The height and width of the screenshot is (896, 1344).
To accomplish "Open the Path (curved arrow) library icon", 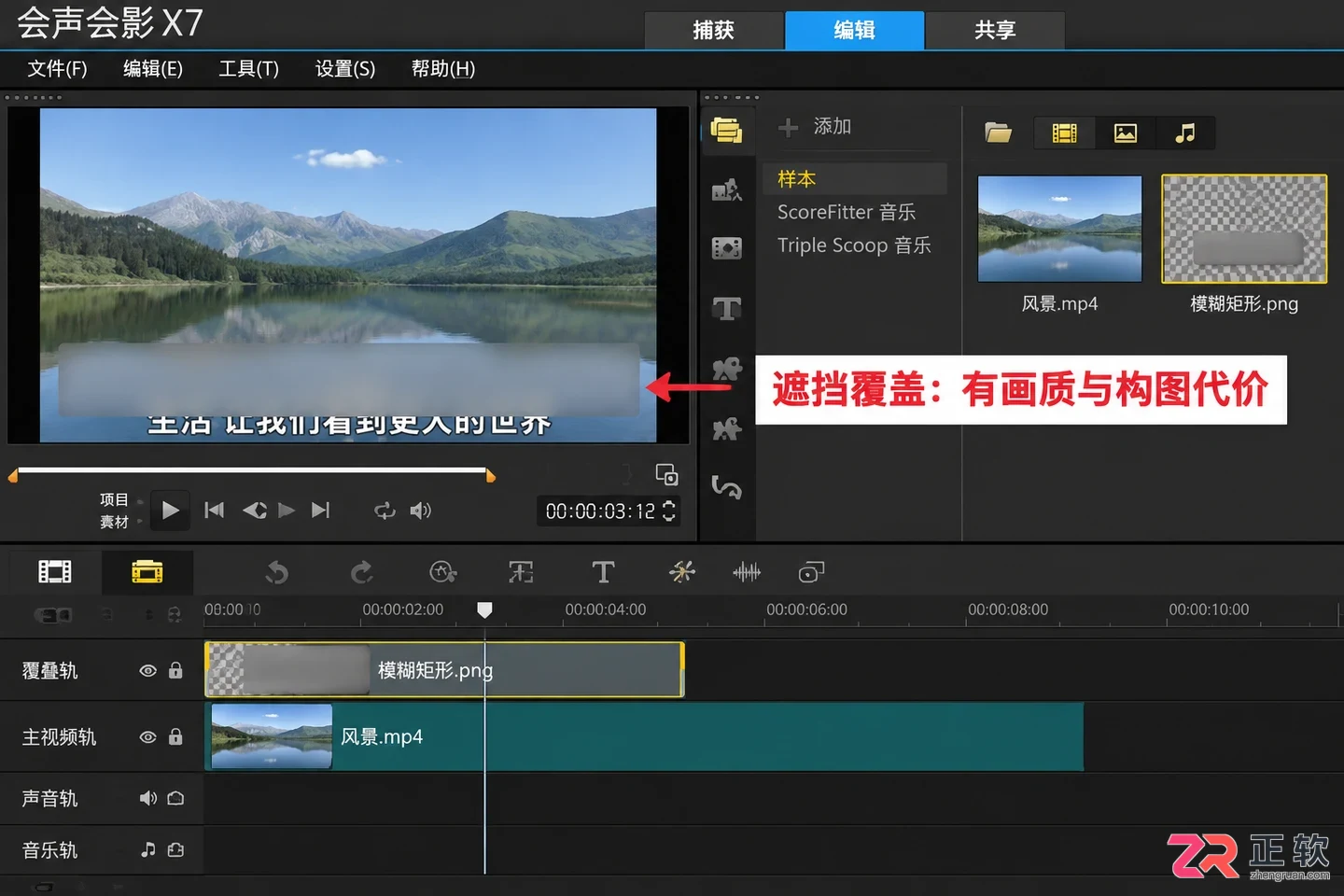I will coord(726,487).
